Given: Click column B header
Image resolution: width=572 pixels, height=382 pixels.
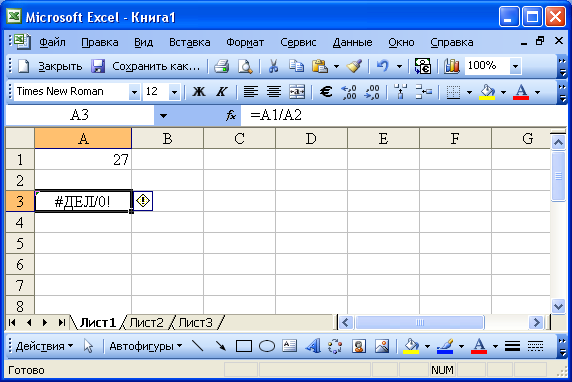Looking at the screenshot, I should (x=167, y=138).
